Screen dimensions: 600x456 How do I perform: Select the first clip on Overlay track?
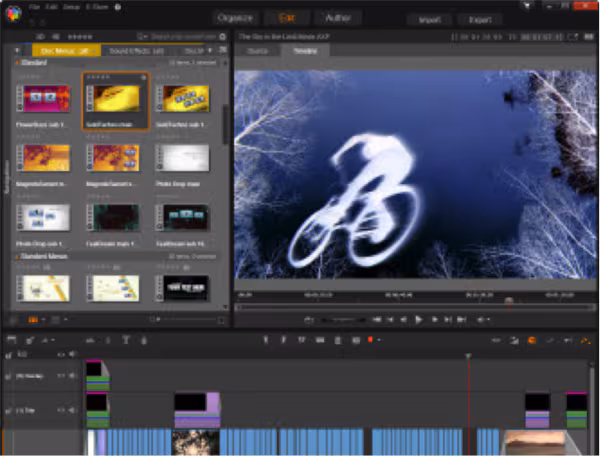pos(98,375)
